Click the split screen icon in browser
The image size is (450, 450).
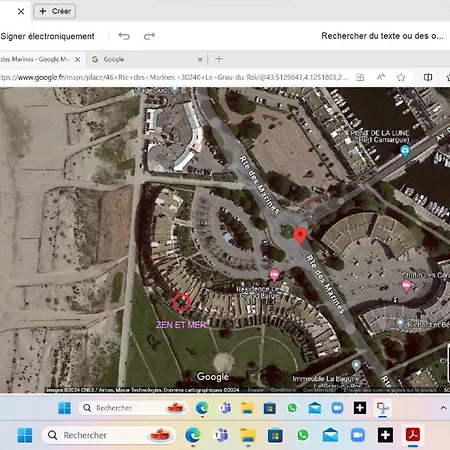click(x=428, y=77)
